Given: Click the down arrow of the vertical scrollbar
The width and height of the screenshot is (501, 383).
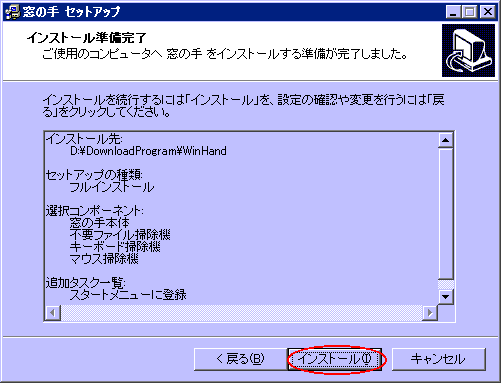Looking at the screenshot, I should tap(445, 296).
